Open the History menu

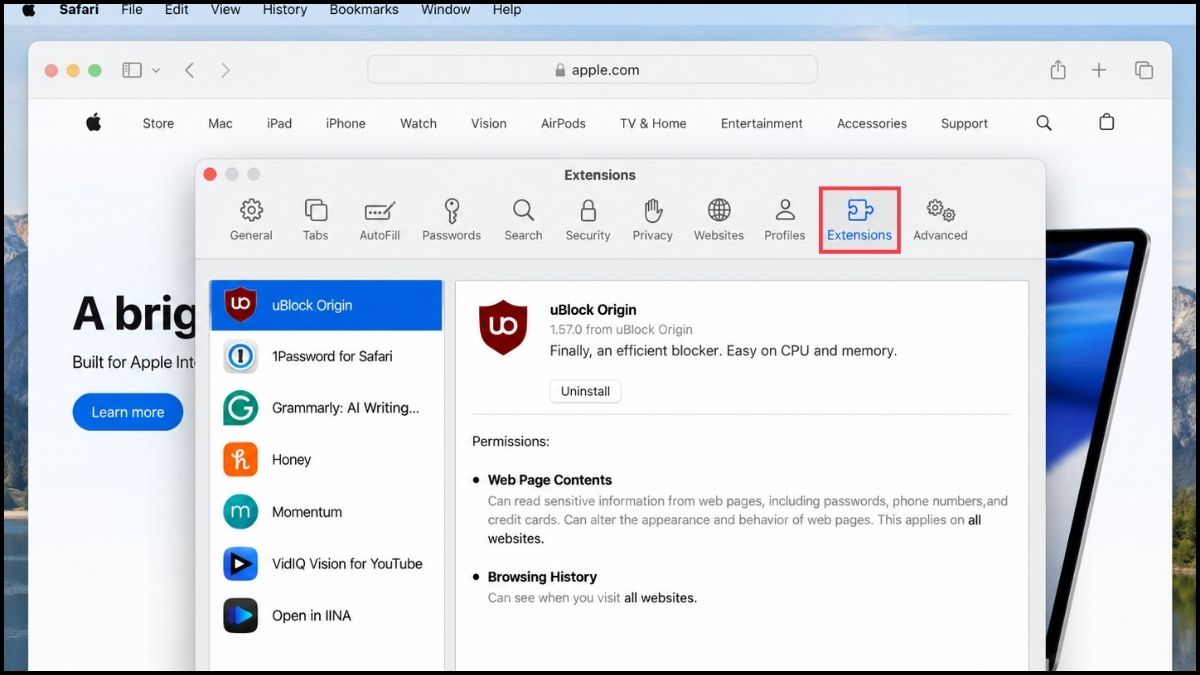(285, 10)
